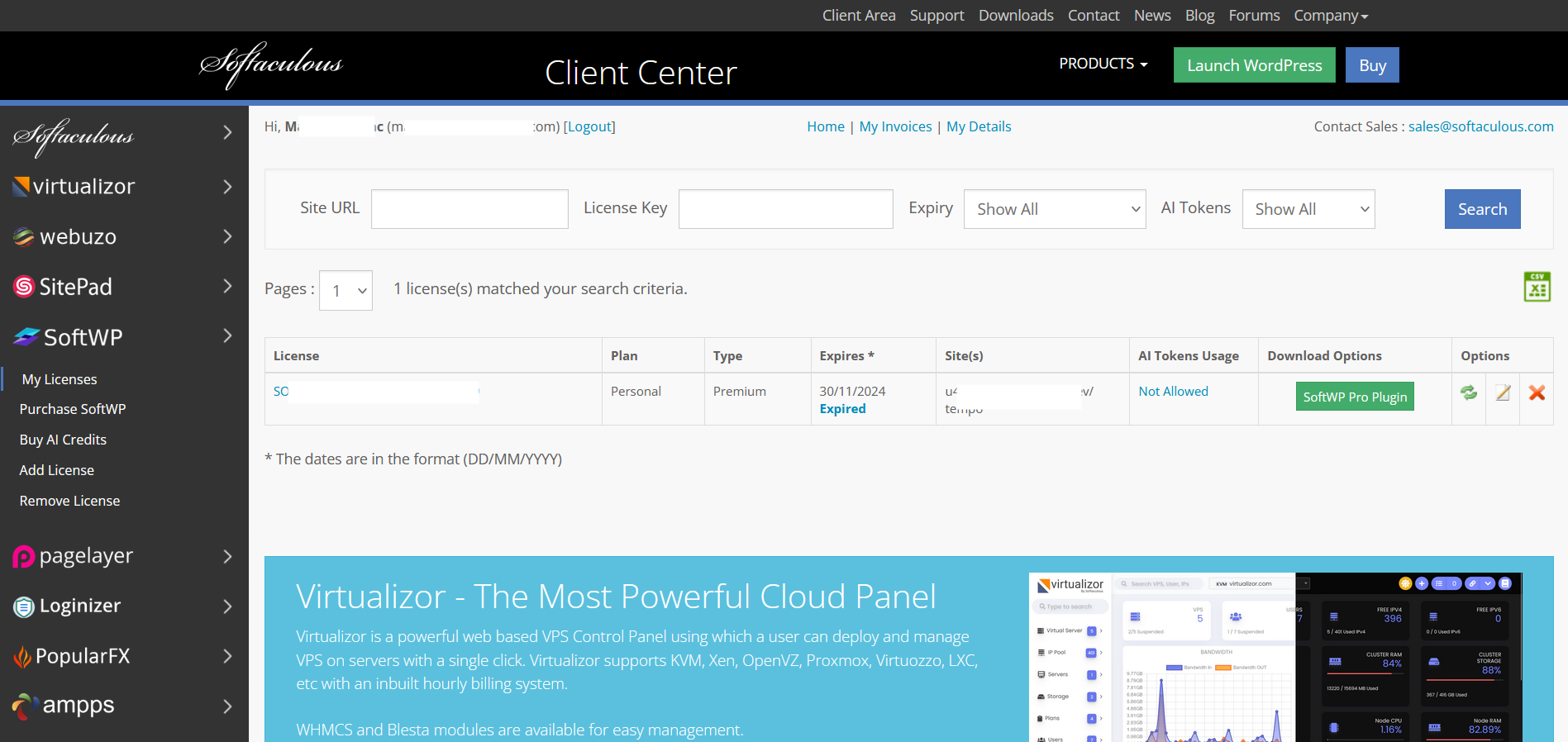Screen dimensions: 1568x742
Task: Click the Not Allowed AI tokens link
Action: pos(1173,392)
